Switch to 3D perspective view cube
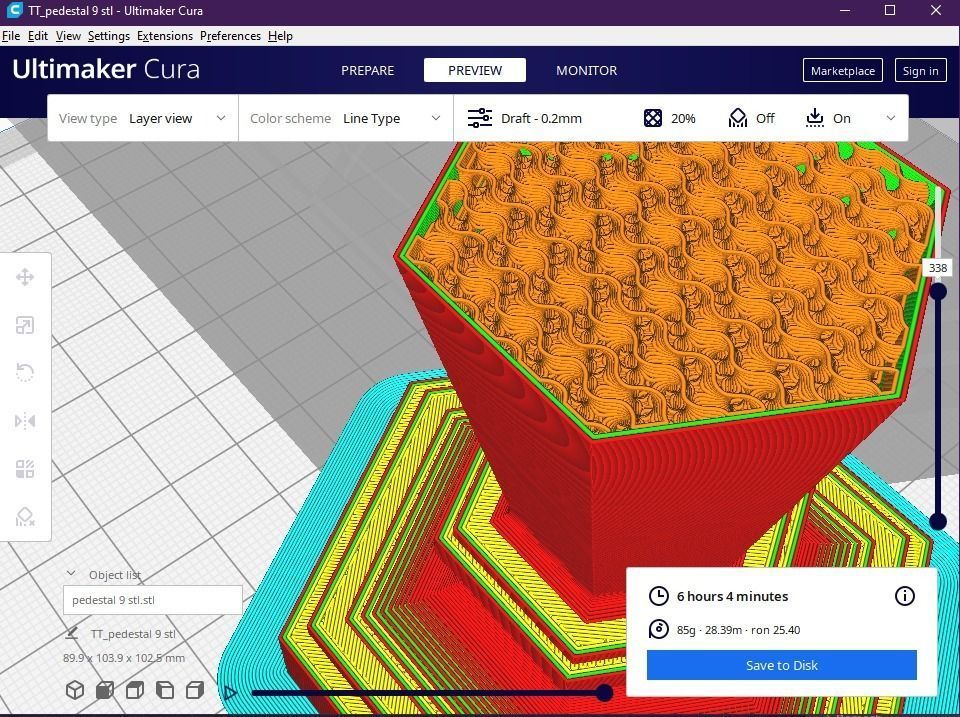This screenshot has width=960, height=717. pyautogui.click(x=75, y=690)
